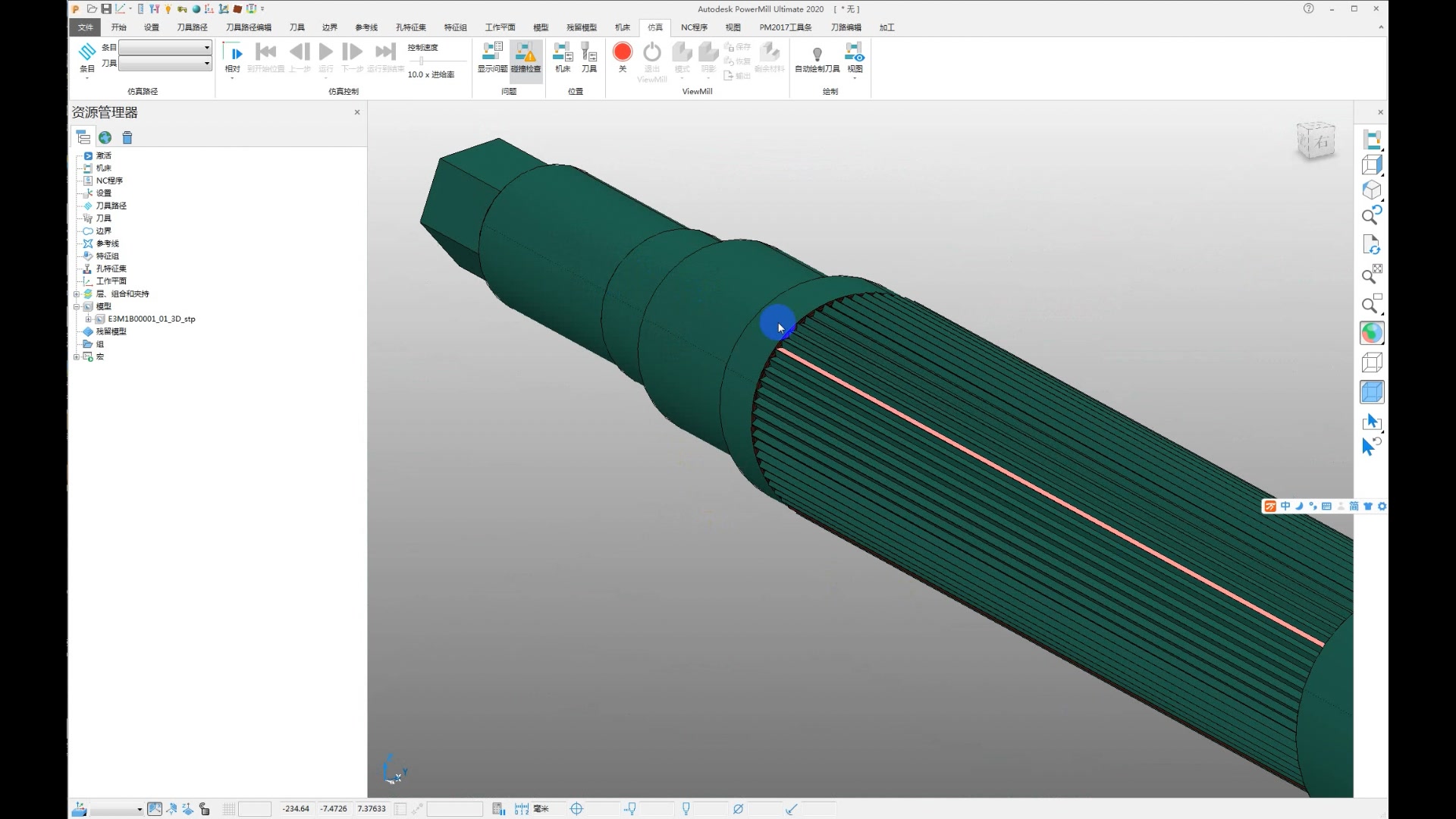Image resolution: width=1456 pixels, height=819 pixels.
Task: Collapse the 模型 node in the tree
Action: pyautogui.click(x=77, y=306)
